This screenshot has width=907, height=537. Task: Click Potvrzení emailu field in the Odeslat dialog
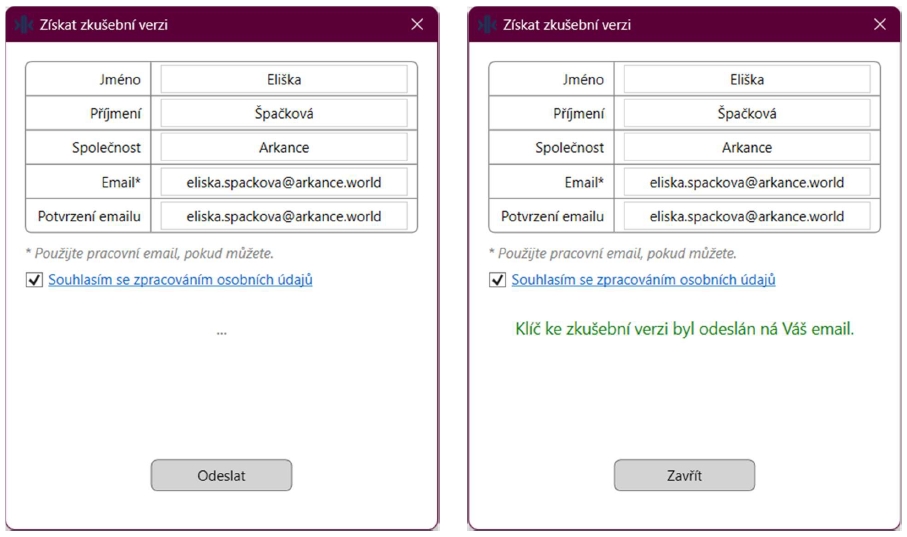(284, 216)
